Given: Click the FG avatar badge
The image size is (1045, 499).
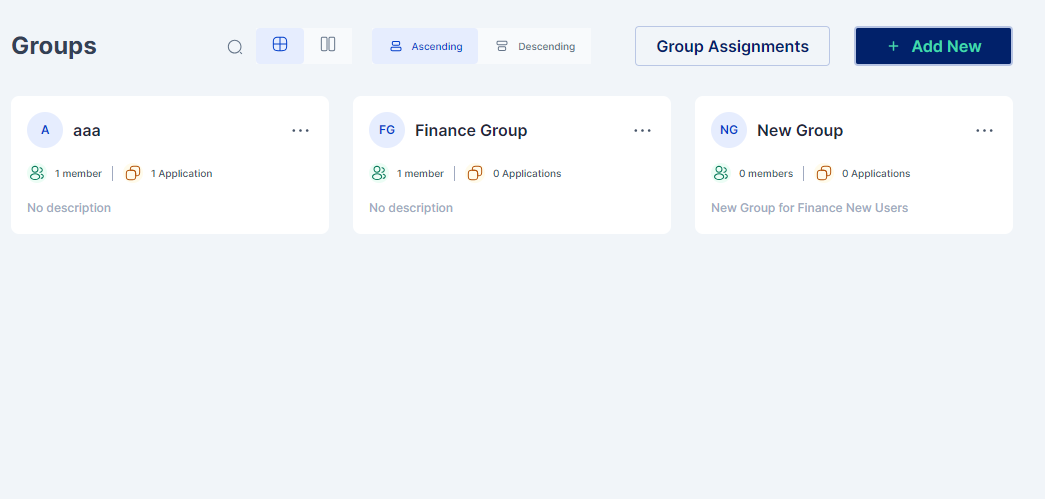Looking at the screenshot, I should (x=387, y=130).
